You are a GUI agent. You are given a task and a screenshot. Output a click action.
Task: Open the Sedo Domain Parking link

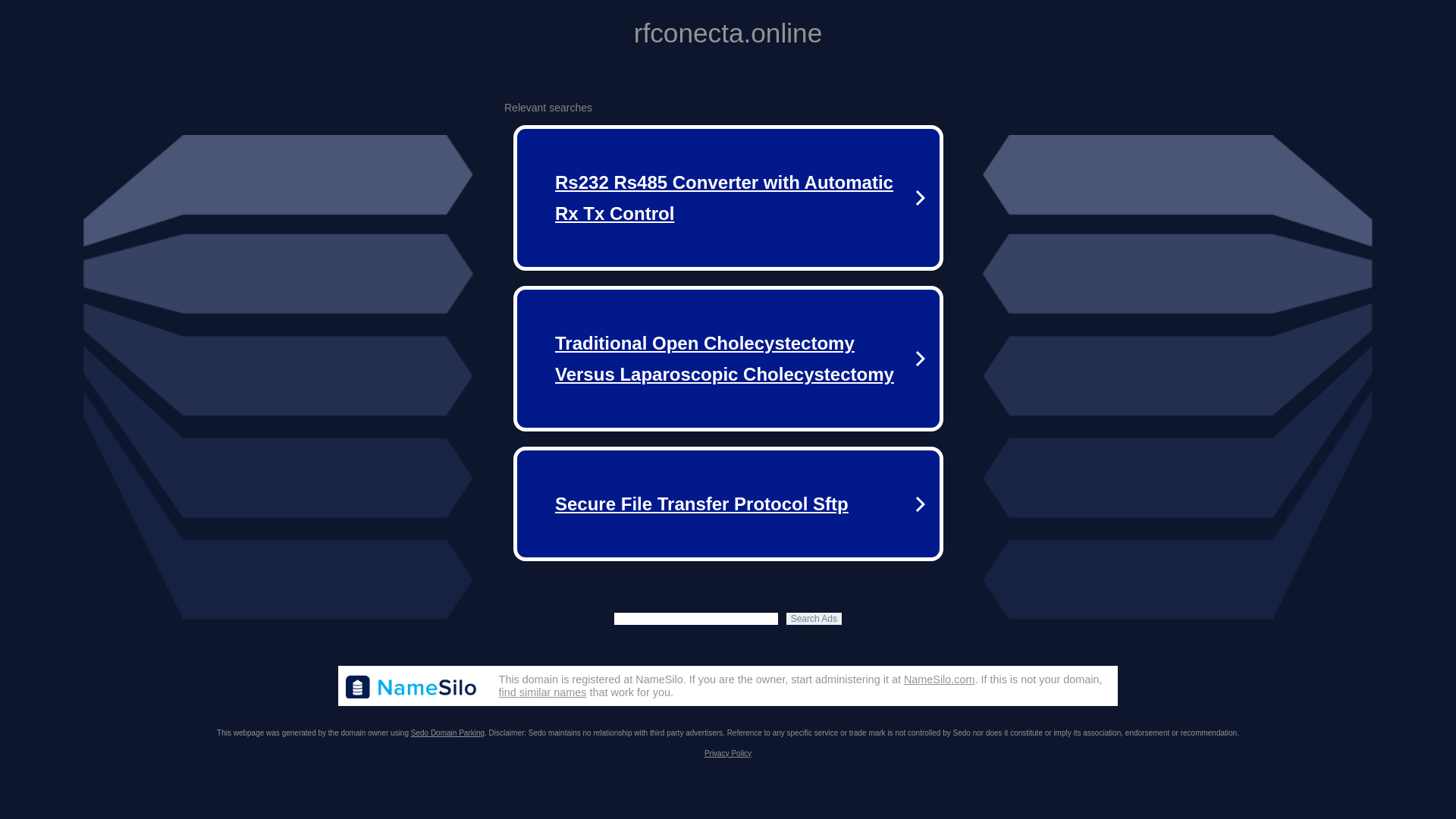pyautogui.click(x=447, y=733)
